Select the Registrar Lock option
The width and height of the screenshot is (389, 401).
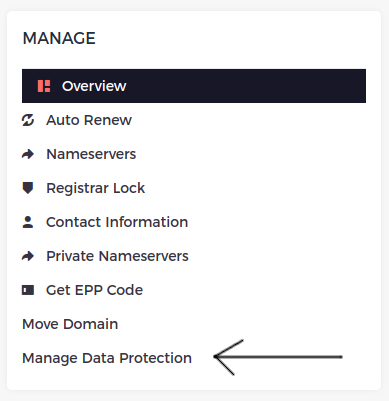pos(96,188)
